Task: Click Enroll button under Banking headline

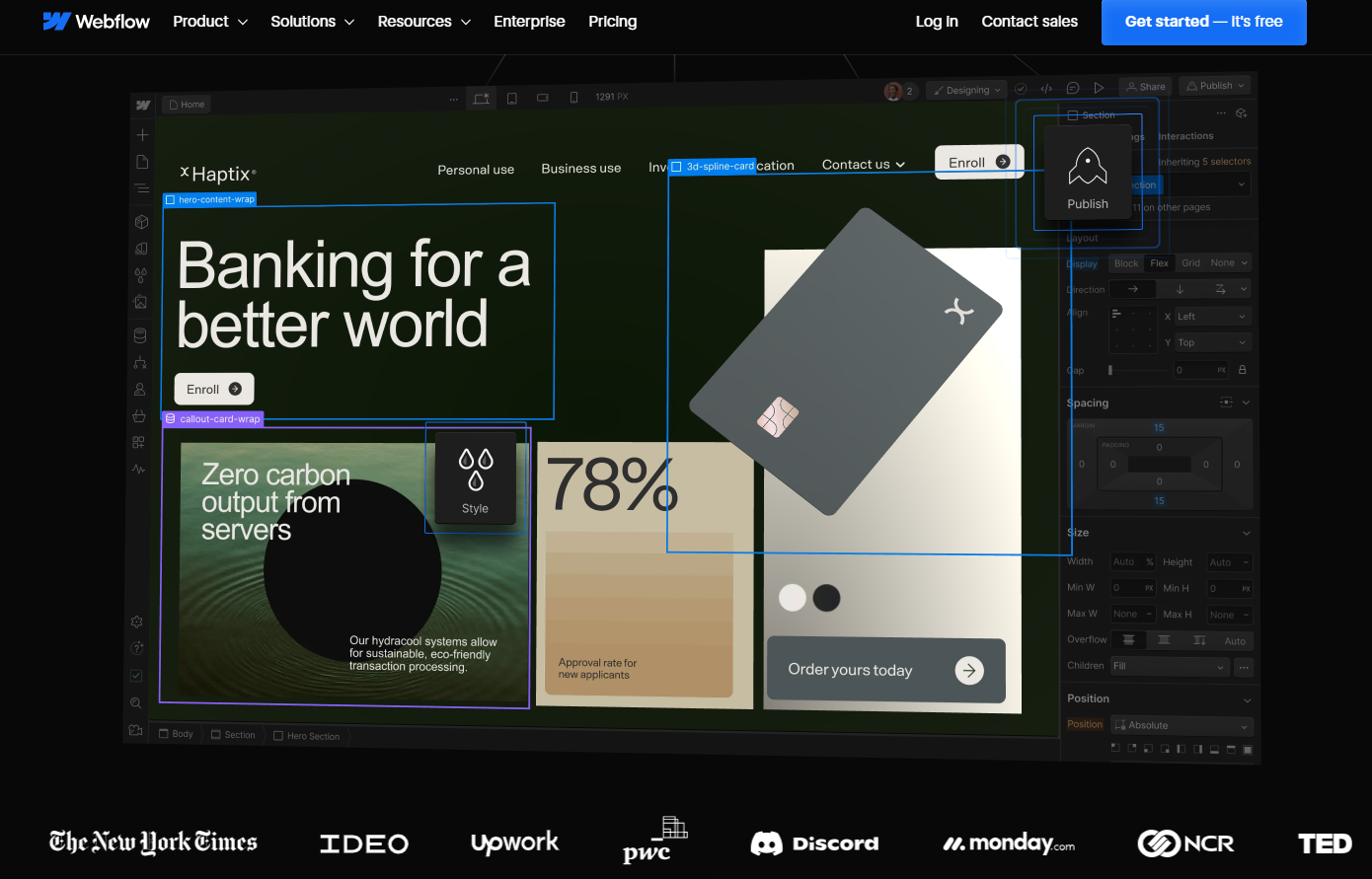Action: [214, 389]
